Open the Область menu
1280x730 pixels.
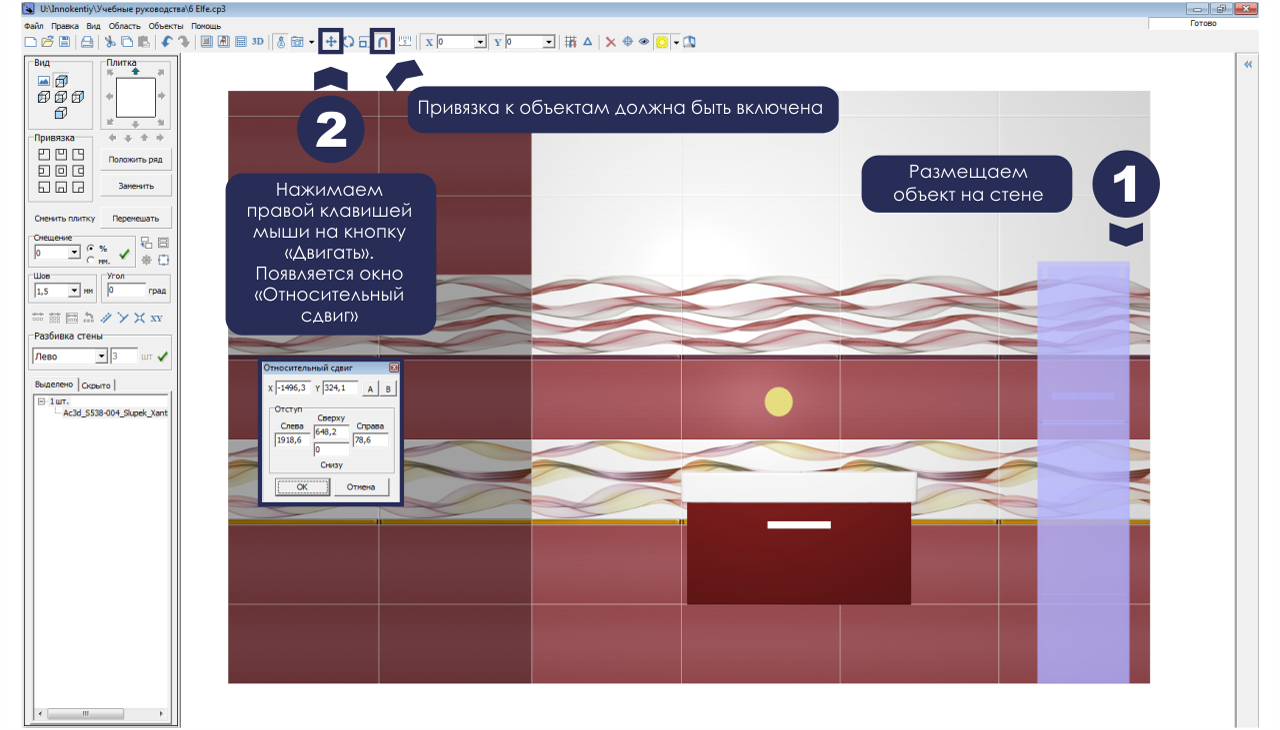[124, 25]
